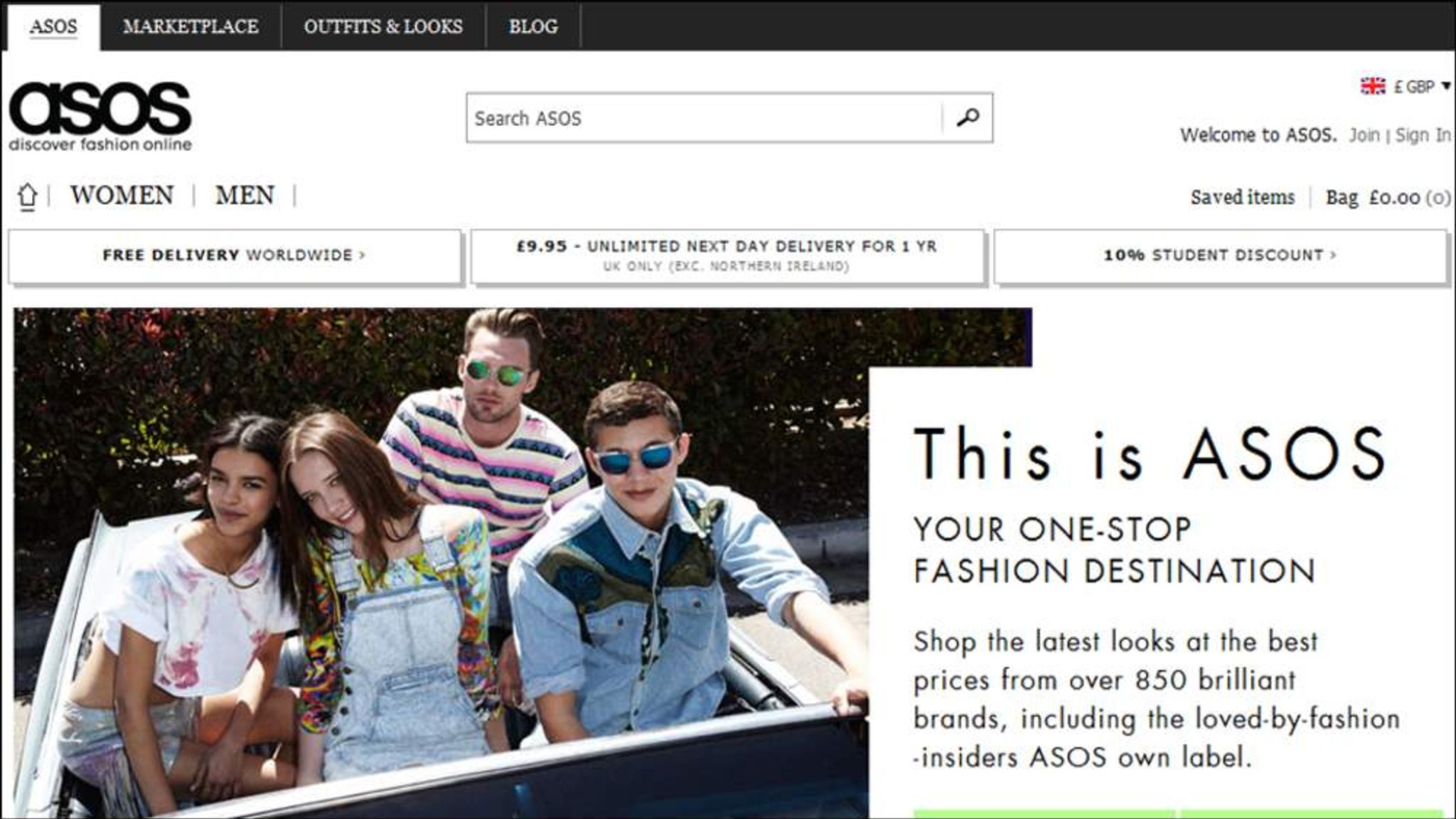1456x819 pixels.
Task: Click the magnifier search icon
Action: click(x=968, y=117)
